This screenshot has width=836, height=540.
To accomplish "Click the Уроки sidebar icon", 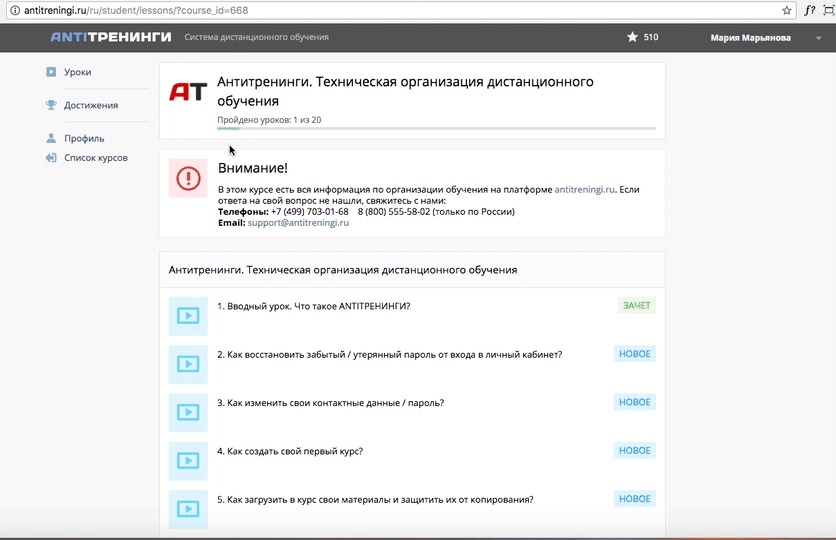I will [x=51, y=72].
